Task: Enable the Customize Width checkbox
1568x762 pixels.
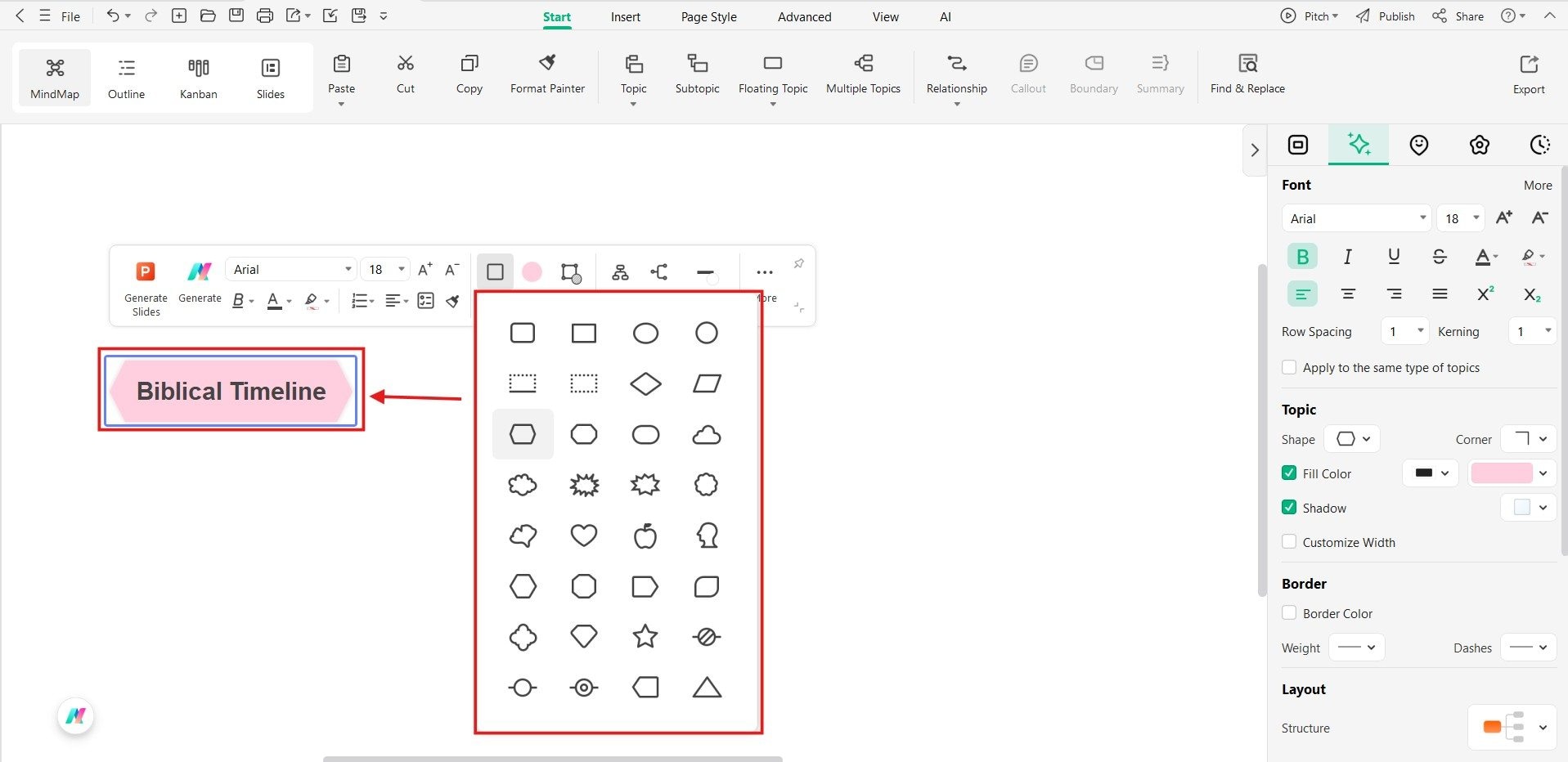Action: coord(1289,541)
